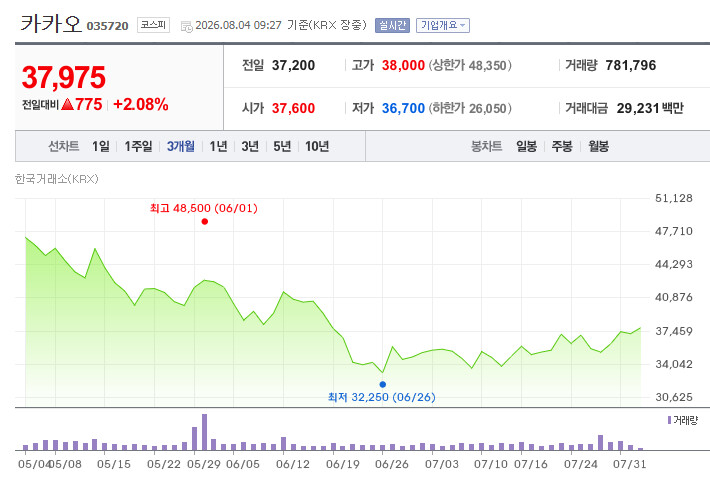Click the current price 37,975
The image size is (710, 478).
click(x=63, y=77)
